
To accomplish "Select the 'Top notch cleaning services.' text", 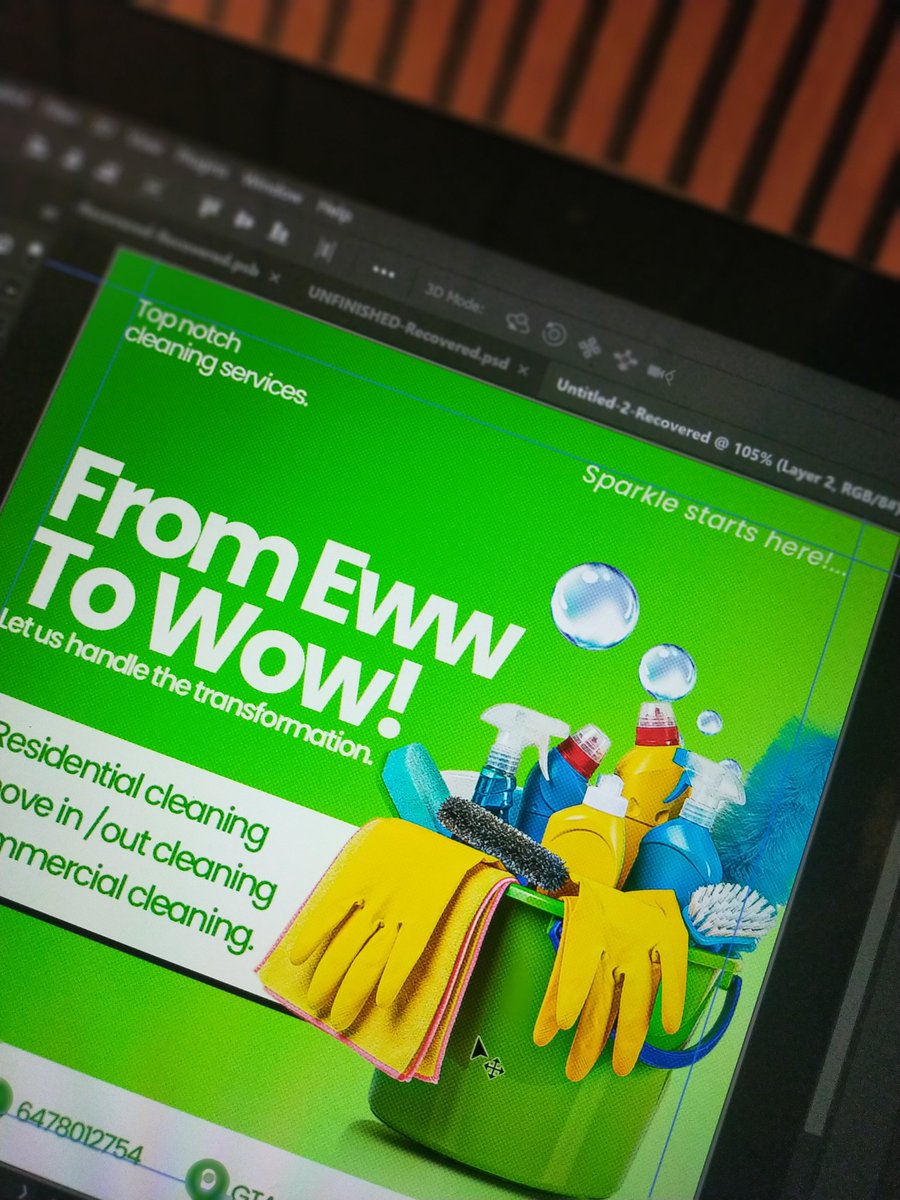I will [x=215, y=353].
